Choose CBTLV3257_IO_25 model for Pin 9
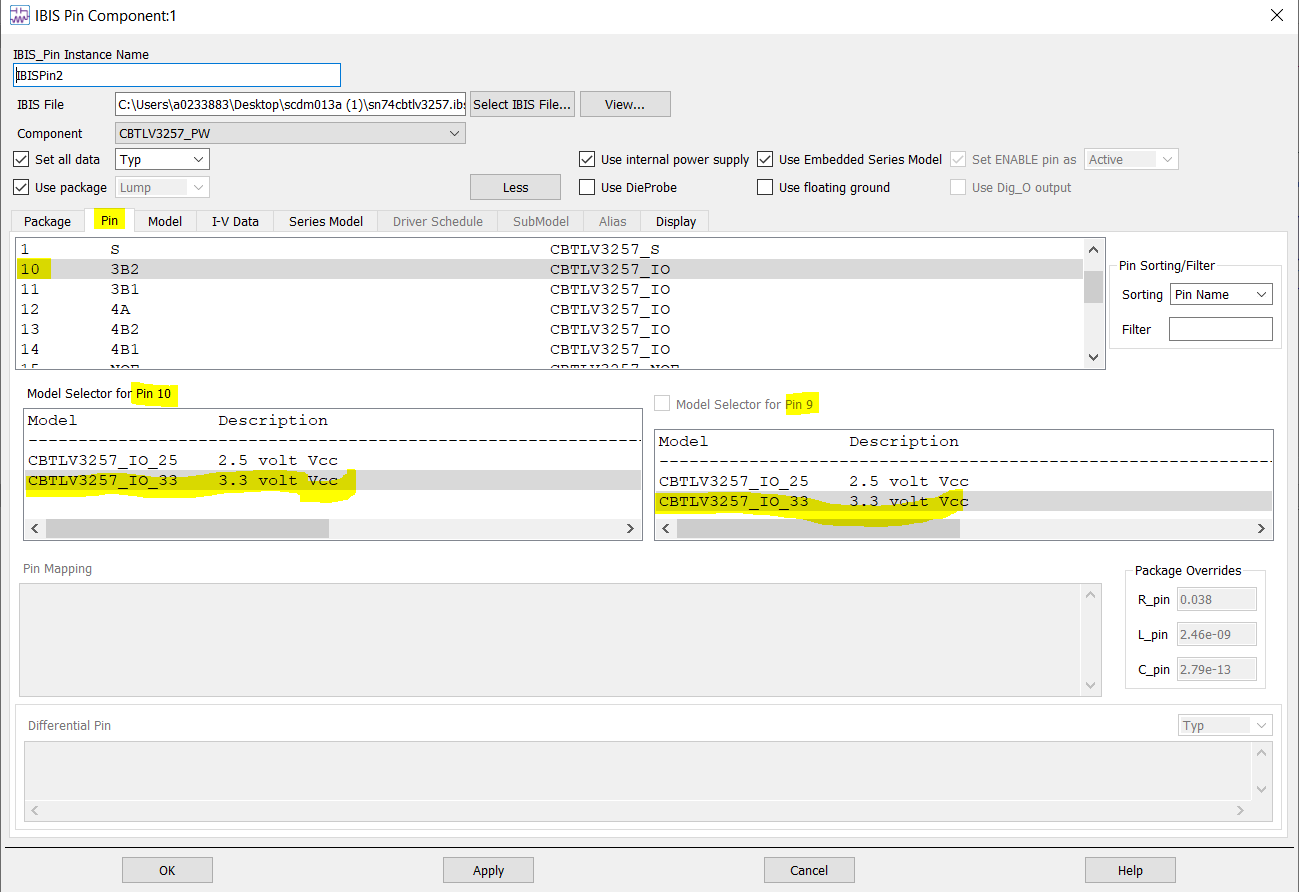This screenshot has width=1299, height=892. (963, 481)
